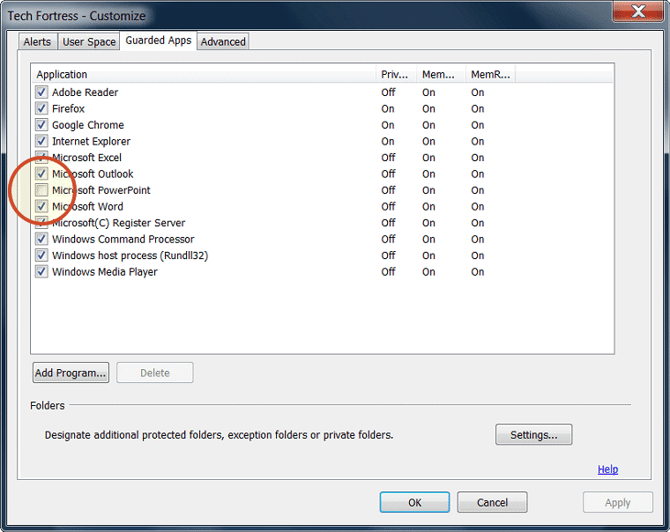Switch to the Alerts tab

[x=37, y=41]
